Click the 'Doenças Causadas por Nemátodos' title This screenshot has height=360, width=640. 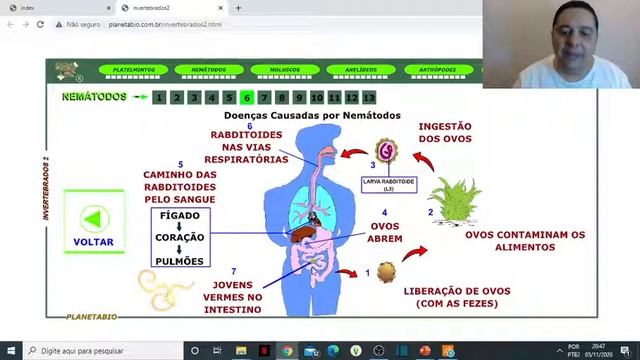pyautogui.click(x=312, y=116)
